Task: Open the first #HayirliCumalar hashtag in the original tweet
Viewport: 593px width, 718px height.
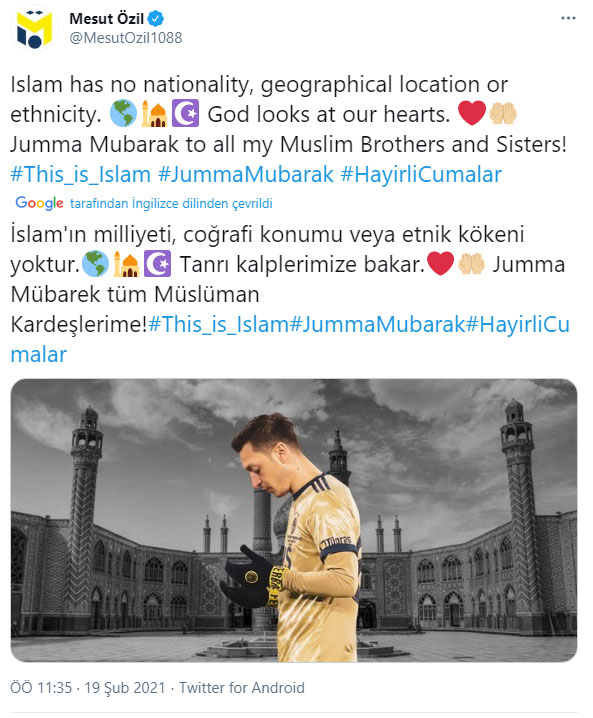Action: [421, 174]
